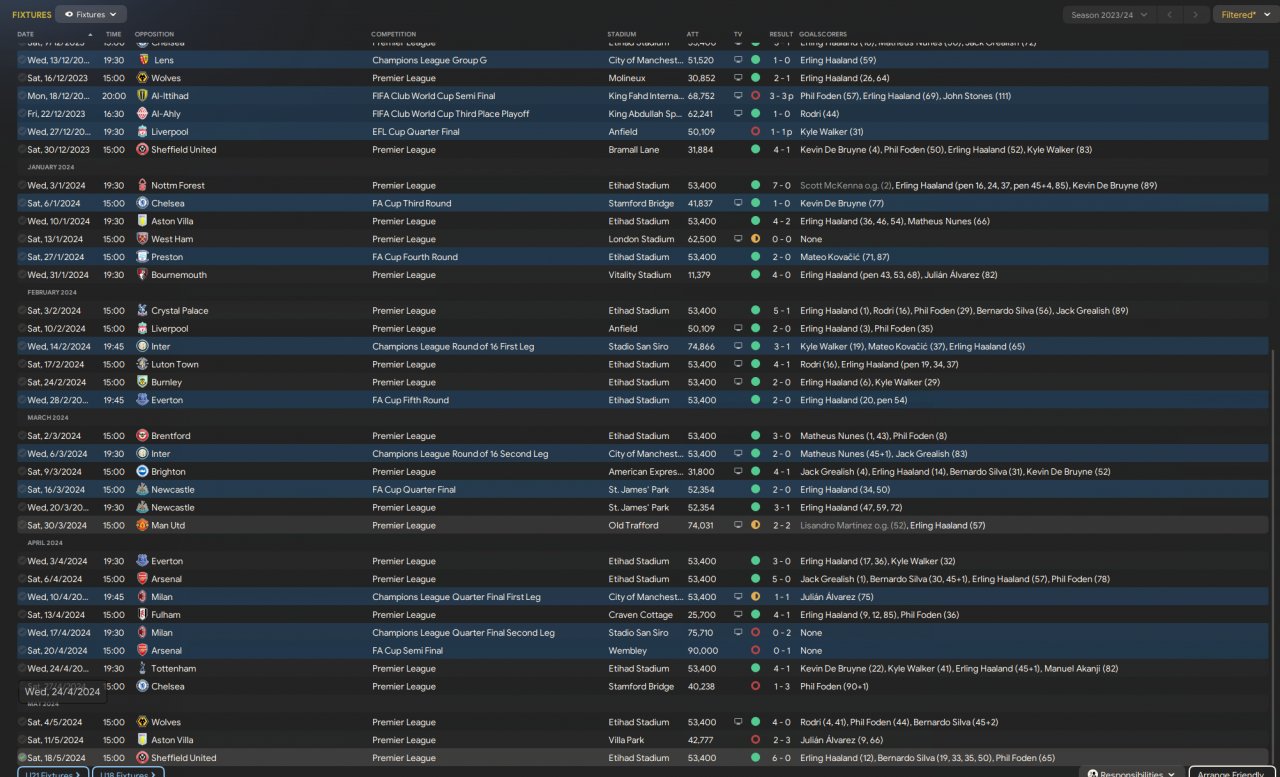Screen dimensions: 1280x777
Task: Click the Fulham club badge
Action: pyautogui.click(x=143, y=615)
